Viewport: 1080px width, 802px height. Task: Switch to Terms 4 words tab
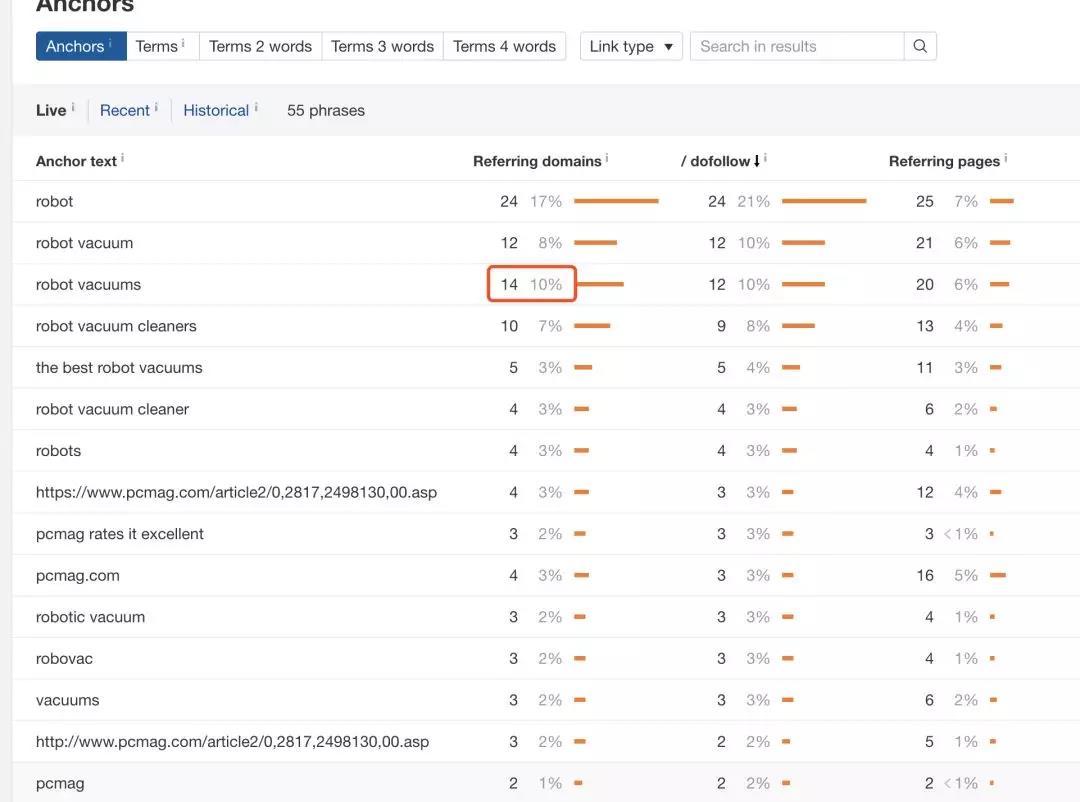coord(504,46)
